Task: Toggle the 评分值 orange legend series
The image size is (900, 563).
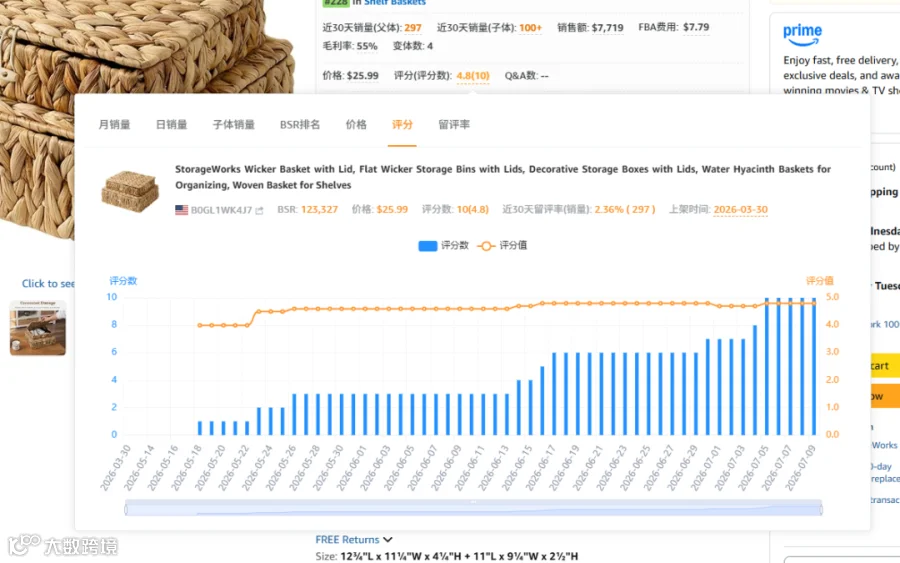Action: [x=502, y=246]
